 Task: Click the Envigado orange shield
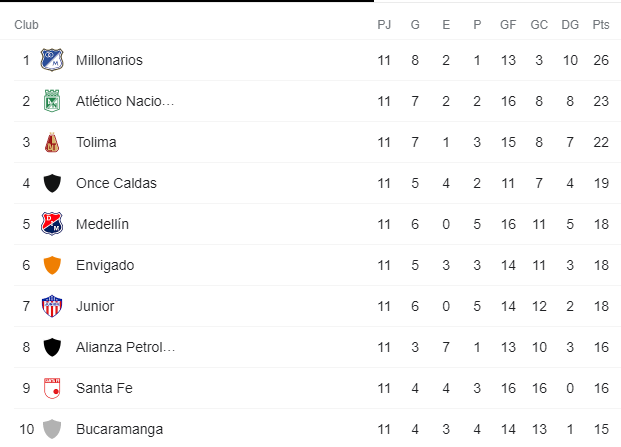tap(52, 265)
